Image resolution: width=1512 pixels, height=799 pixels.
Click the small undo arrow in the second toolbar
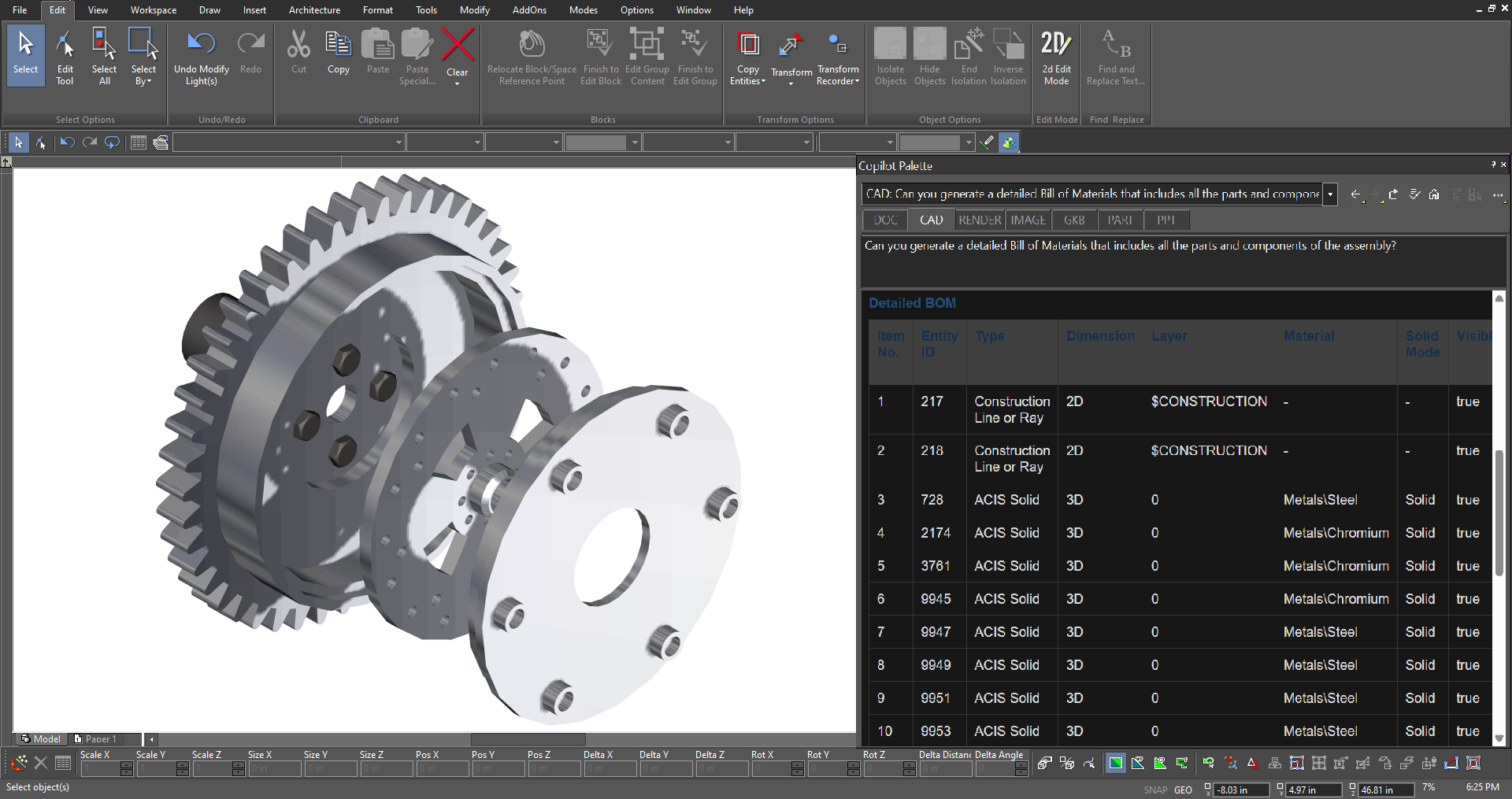[x=67, y=142]
